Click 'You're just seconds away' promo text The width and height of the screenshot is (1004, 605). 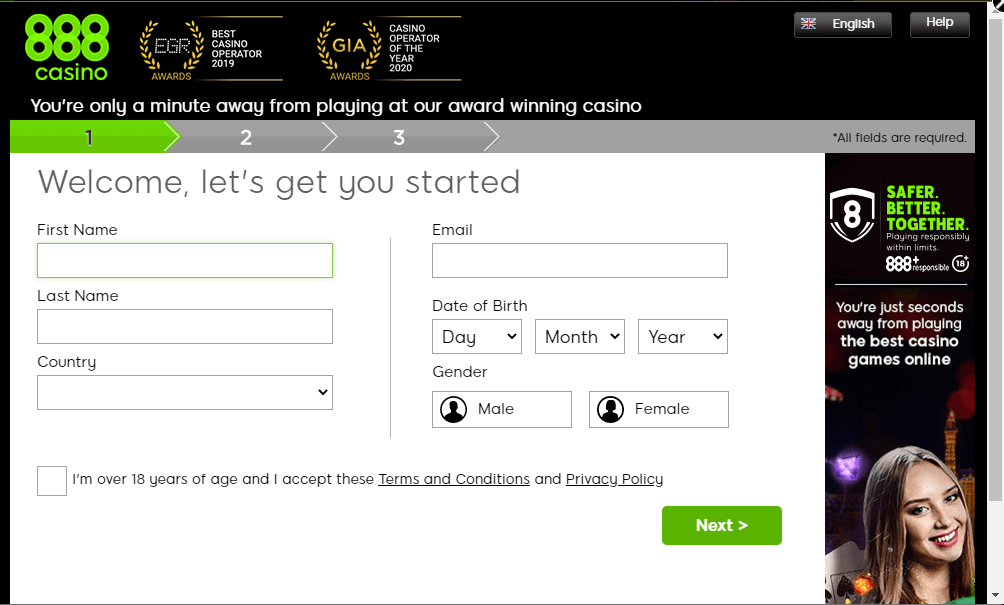click(x=900, y=333)
